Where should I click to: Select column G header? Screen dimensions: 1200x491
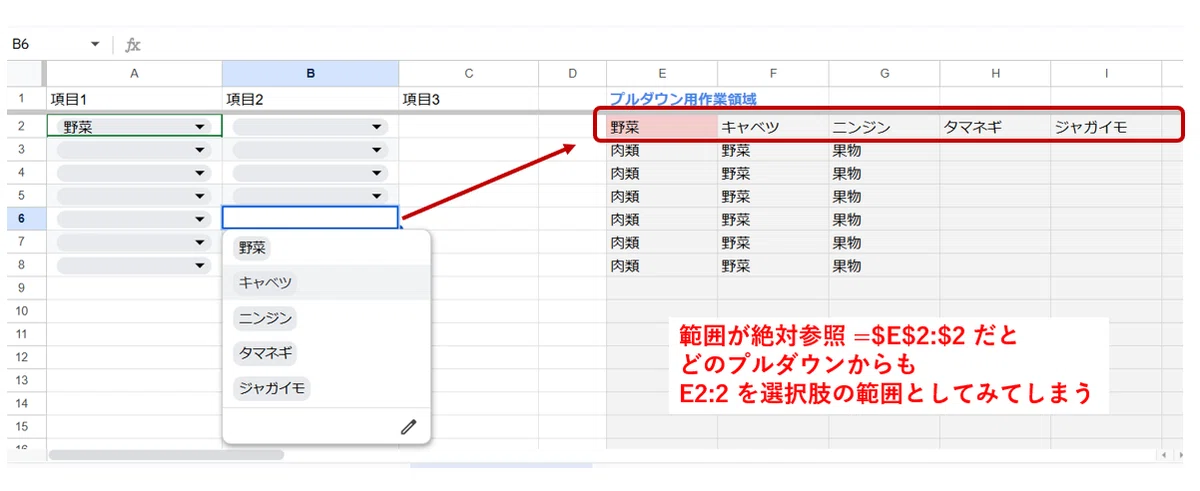pos(884,73)
